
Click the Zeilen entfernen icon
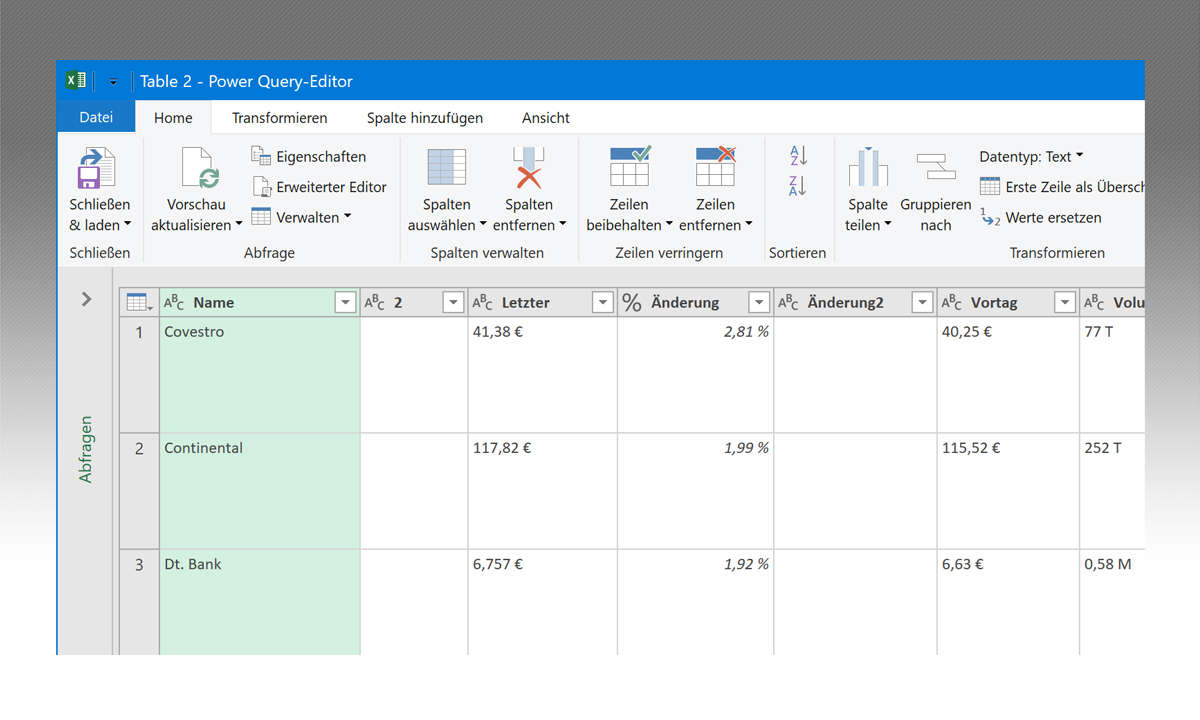click(x=716, y=166)
